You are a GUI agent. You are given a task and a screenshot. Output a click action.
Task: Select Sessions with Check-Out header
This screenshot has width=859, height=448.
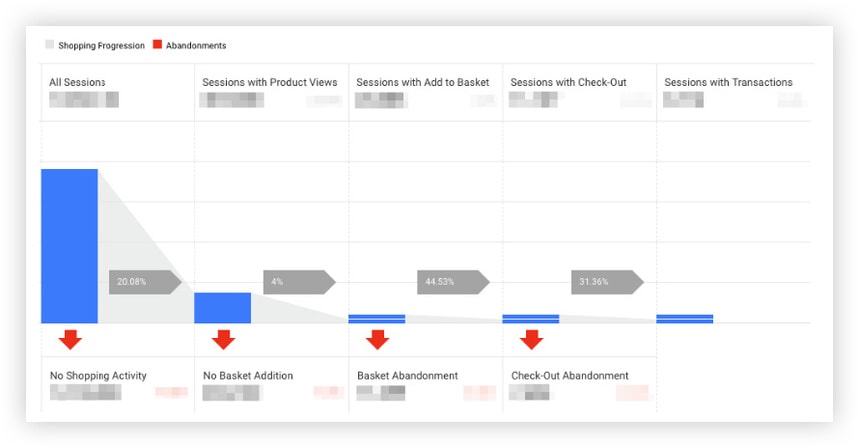point(568,82)
